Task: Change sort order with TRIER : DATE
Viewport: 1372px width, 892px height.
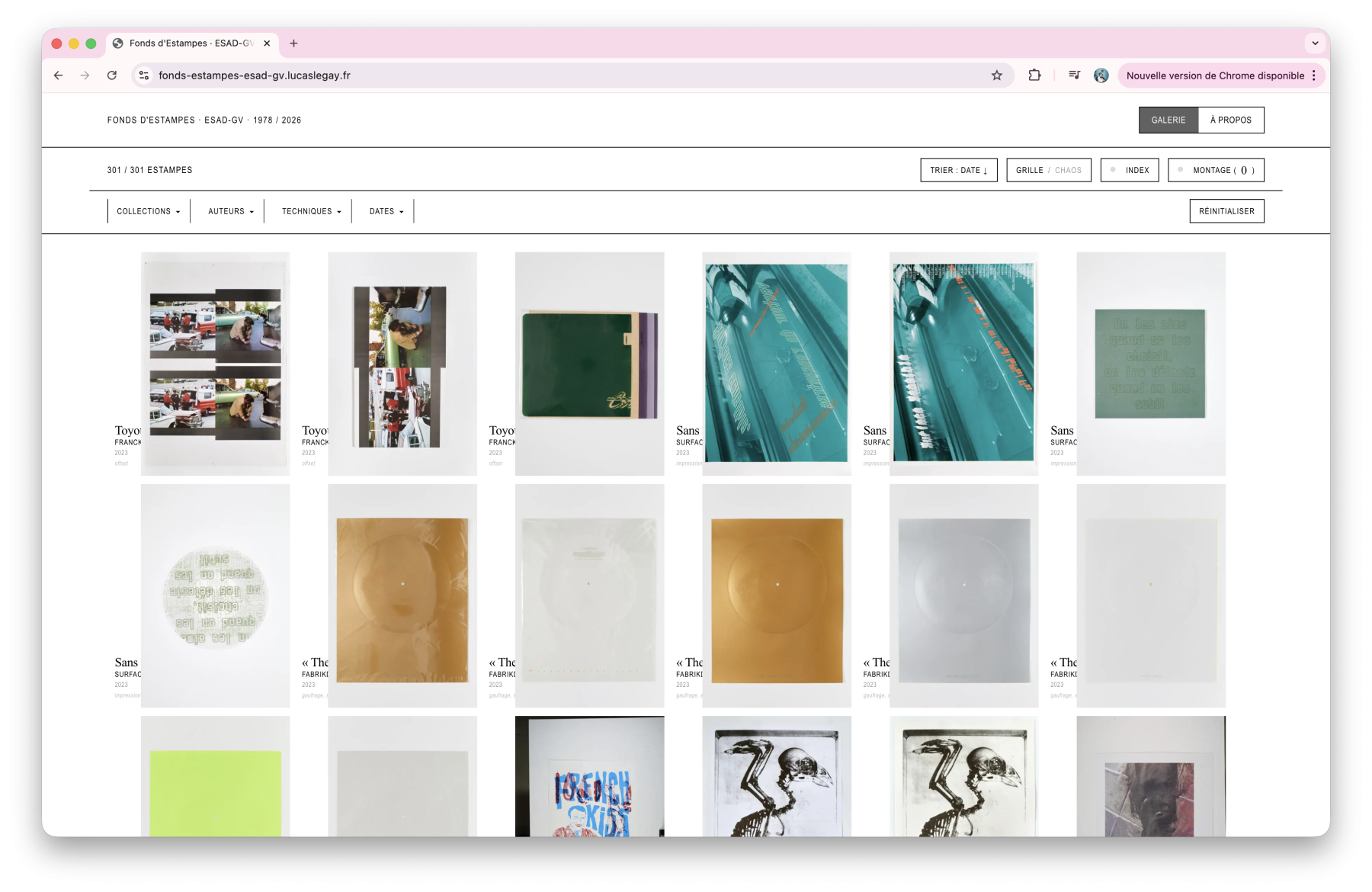Action: [x=959, y=170]
